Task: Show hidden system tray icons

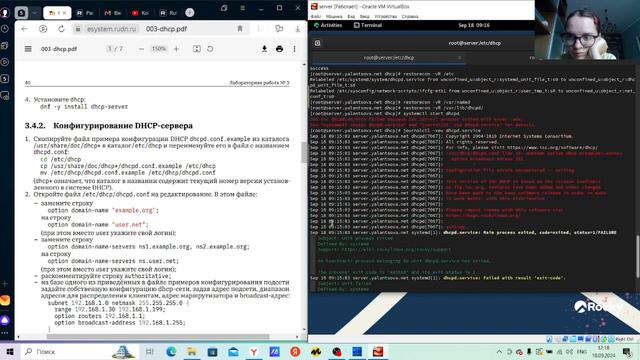Action: click(499, 351)
